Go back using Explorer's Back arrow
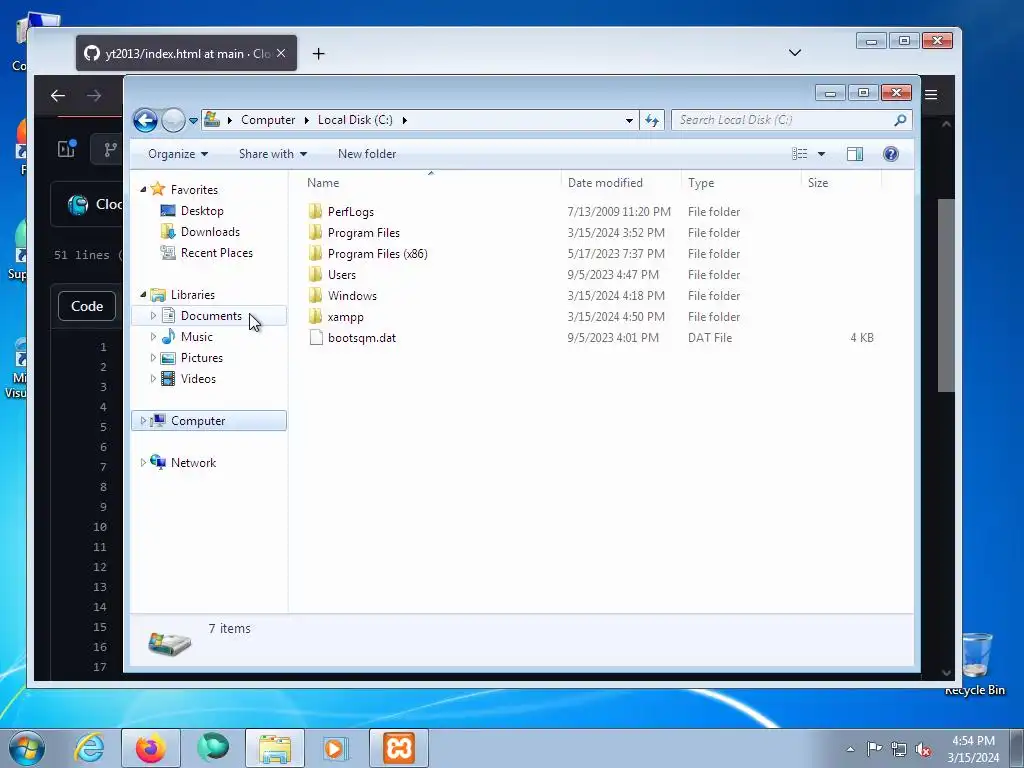 [145, 120]
